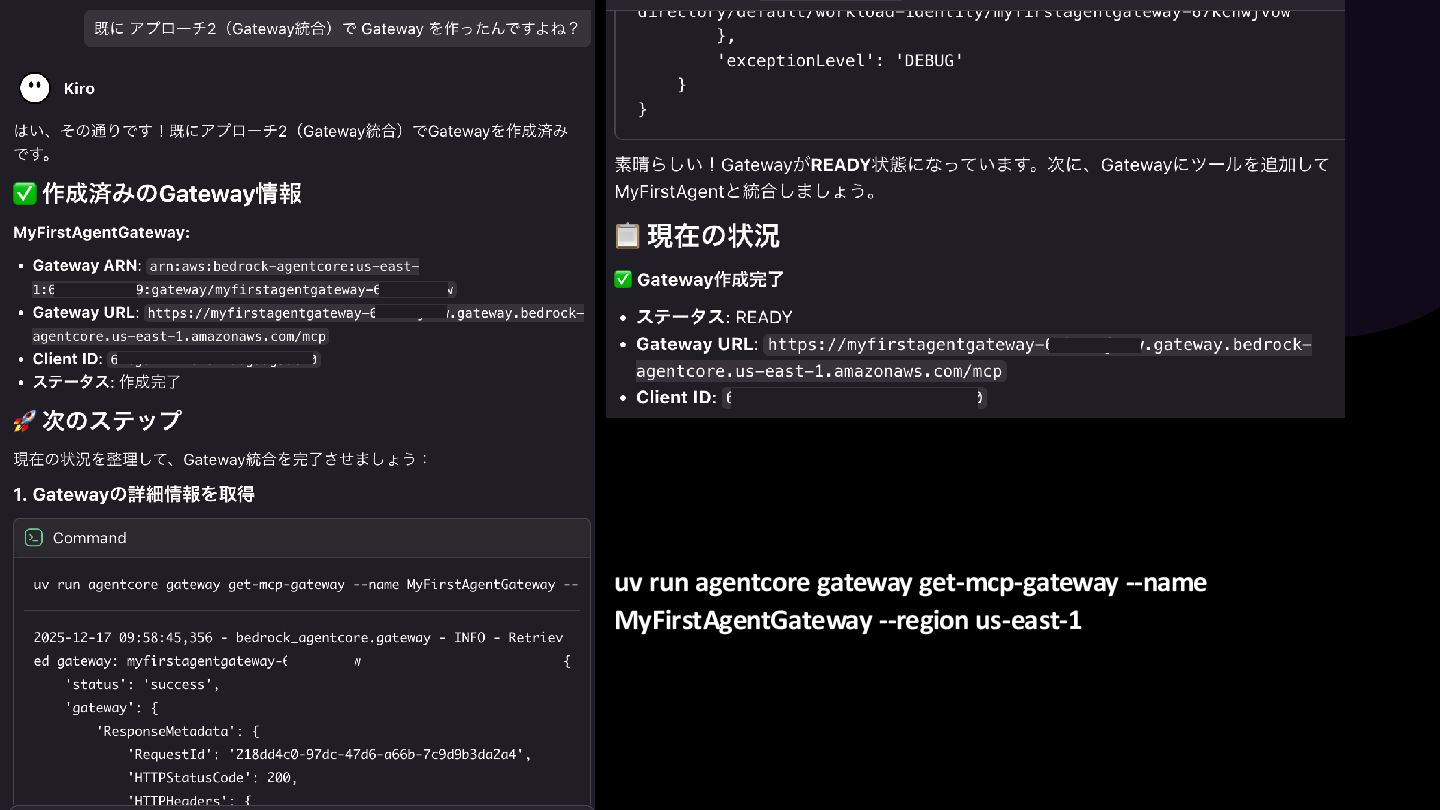Click the 次のステップ heading
Image resolution: width=1440 pixels, height=810 pixels.
pyautogui.click(x=112, y=421)
